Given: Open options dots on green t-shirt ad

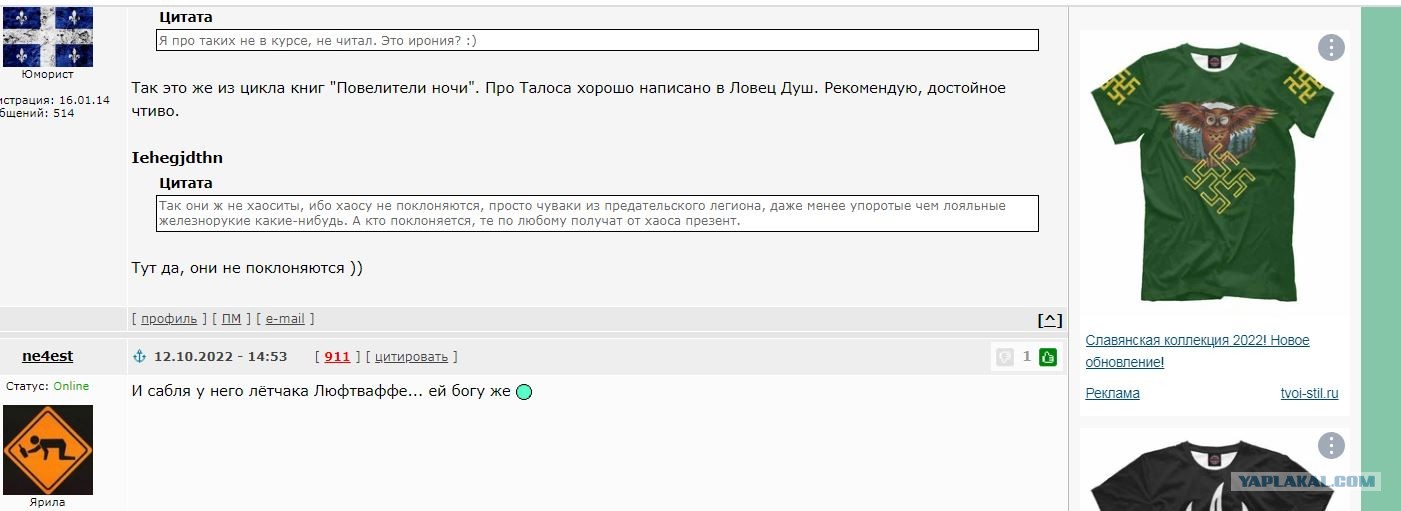Looking at the screenshot, I should click(x=1330, y=47).
